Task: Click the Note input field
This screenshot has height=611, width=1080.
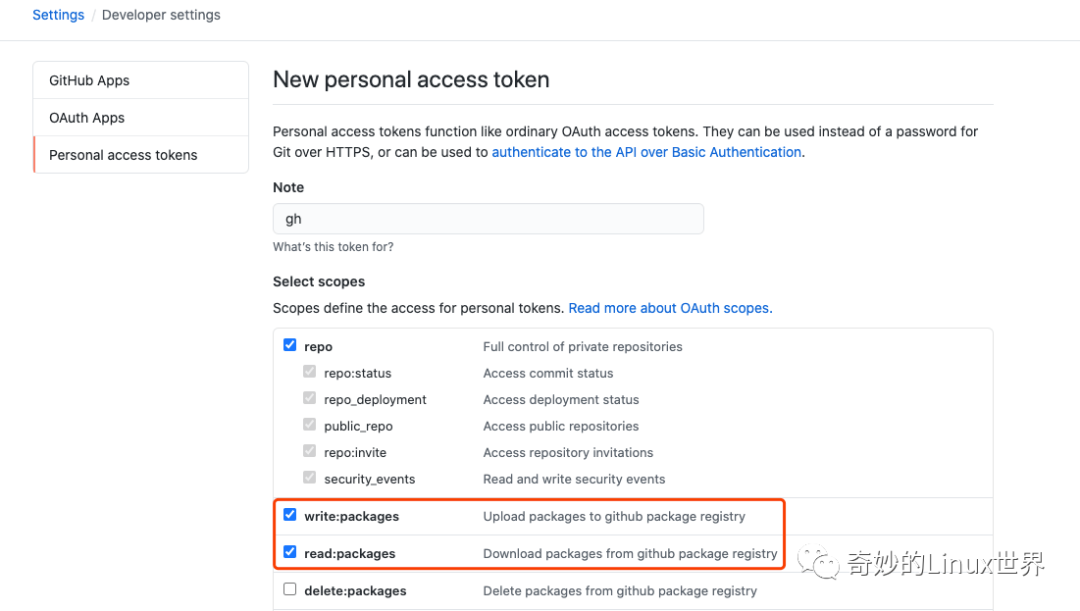Action: tap(488, 218)
